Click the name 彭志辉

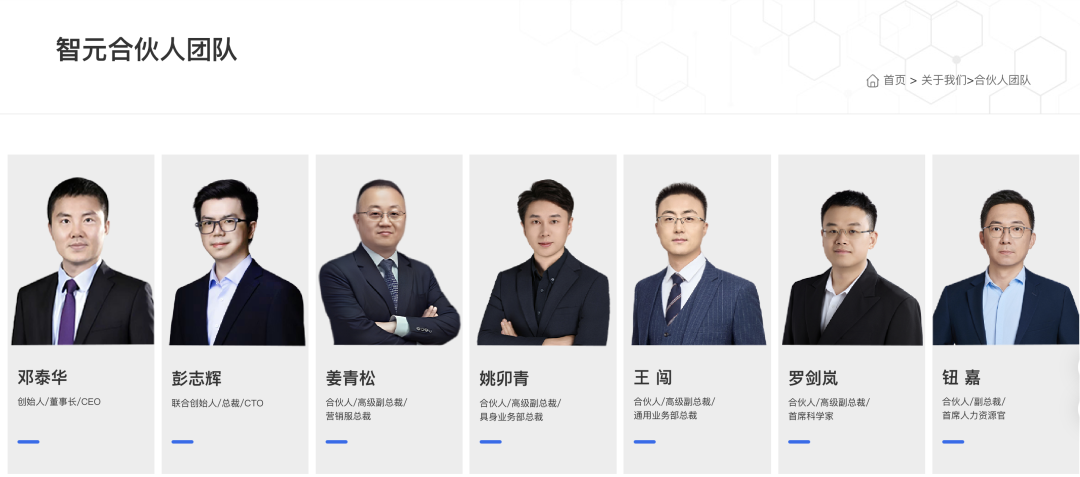(196, 379)
